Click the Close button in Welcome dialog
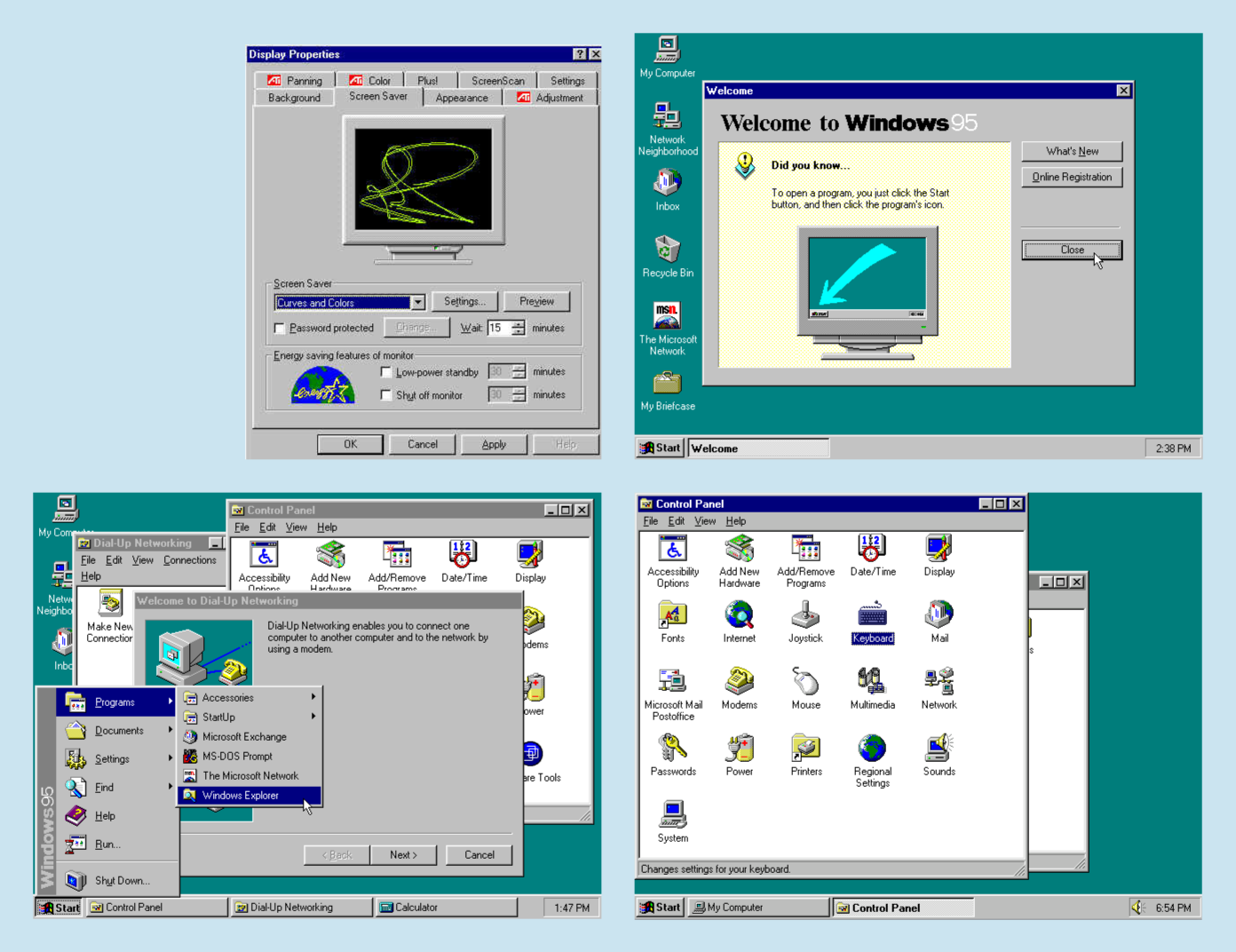The width and height of the screenshot is (1236, 952). coord(1072,250)
